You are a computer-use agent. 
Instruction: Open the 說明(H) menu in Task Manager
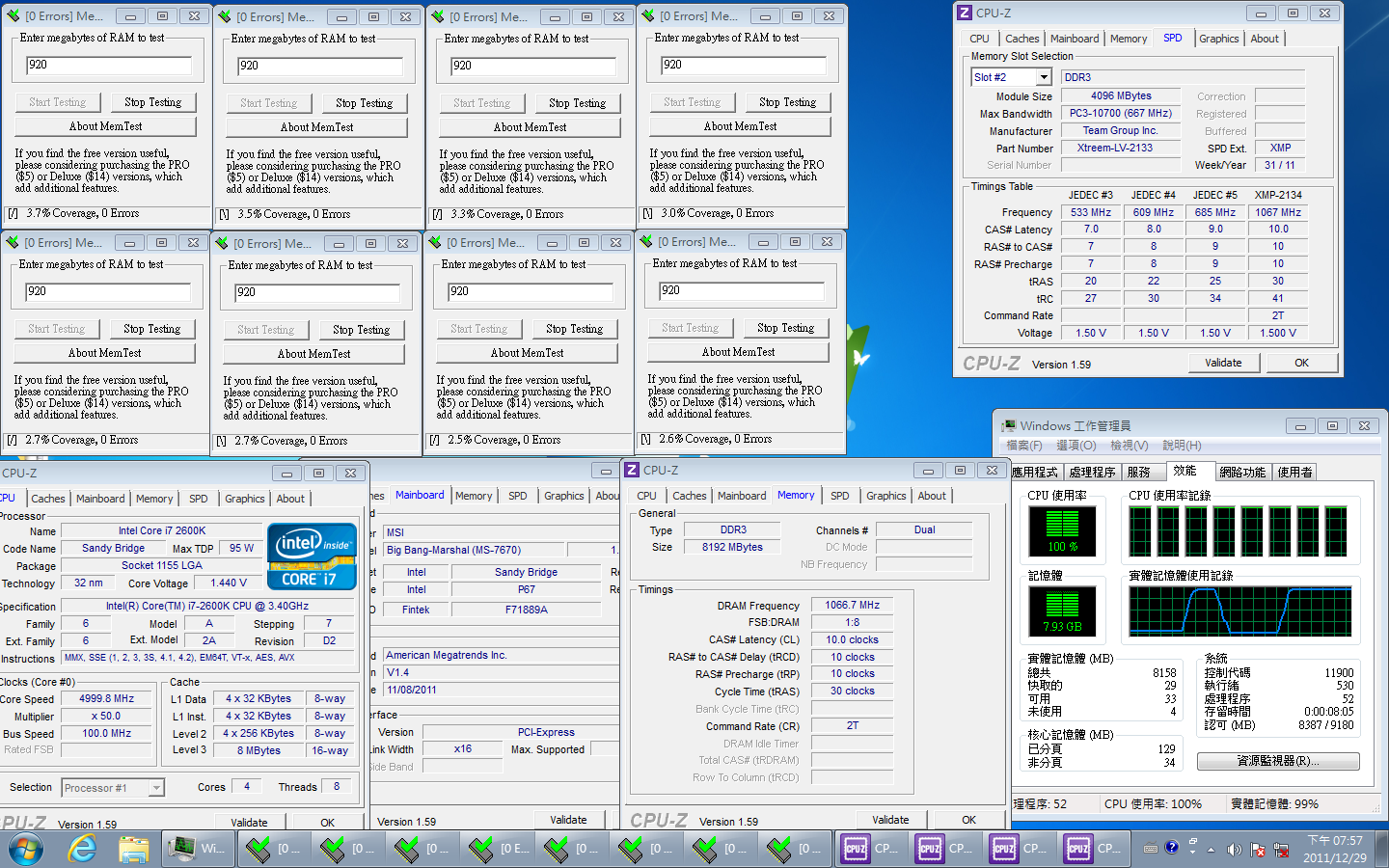coord(1182,446)
